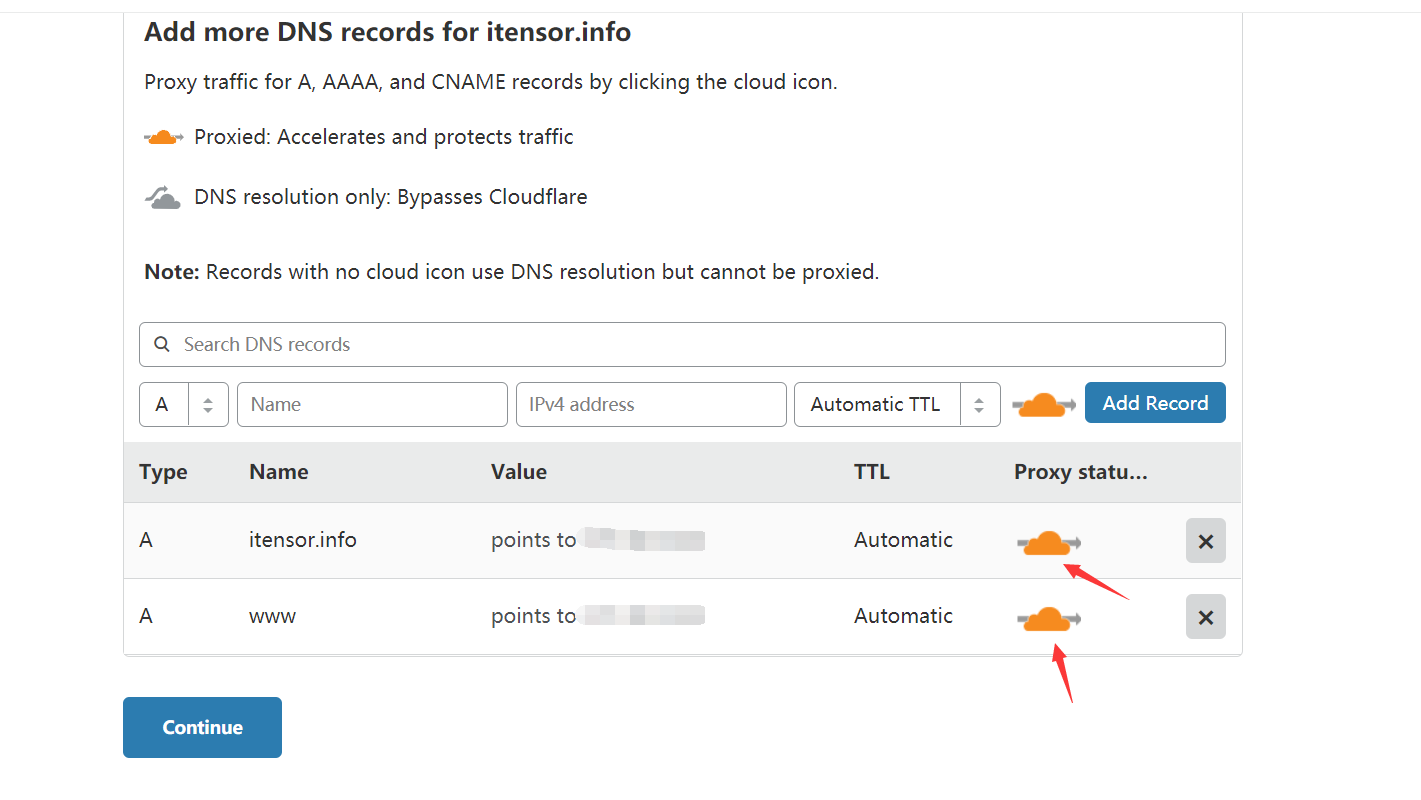Click the orange Proxied legend cloud icon
Screen dimensions: 1421x800
tap(163, 137)
